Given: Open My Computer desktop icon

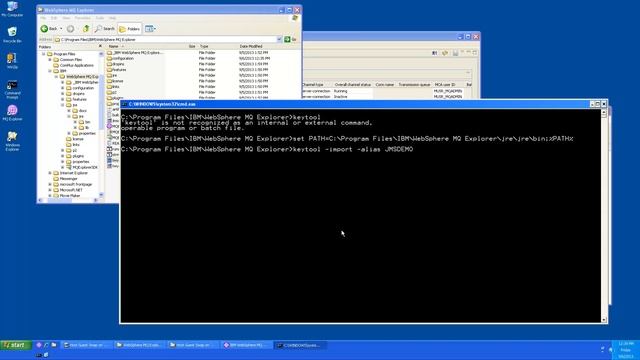Looking at the screenshot, I should tap(12, 9).
